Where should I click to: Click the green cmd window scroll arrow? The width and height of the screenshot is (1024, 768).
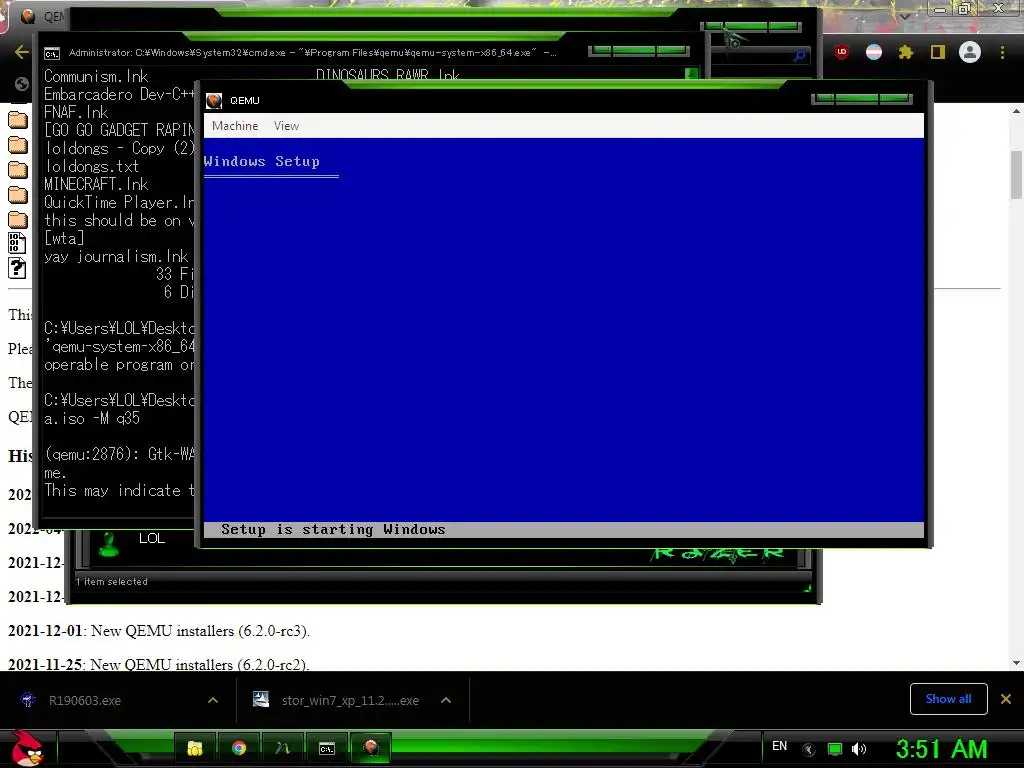691,74
